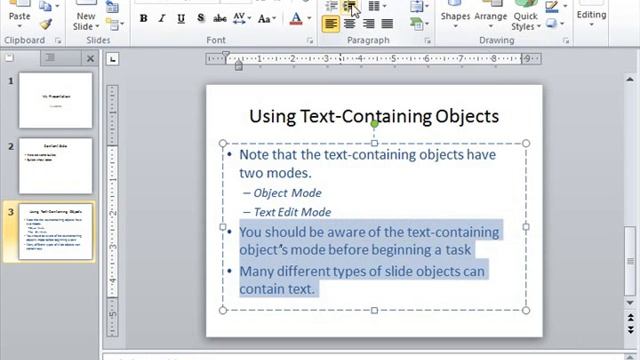Switch to the Slides pane tab
The width and height of the screenshot is (640, 360).
[x=9, y=58]
